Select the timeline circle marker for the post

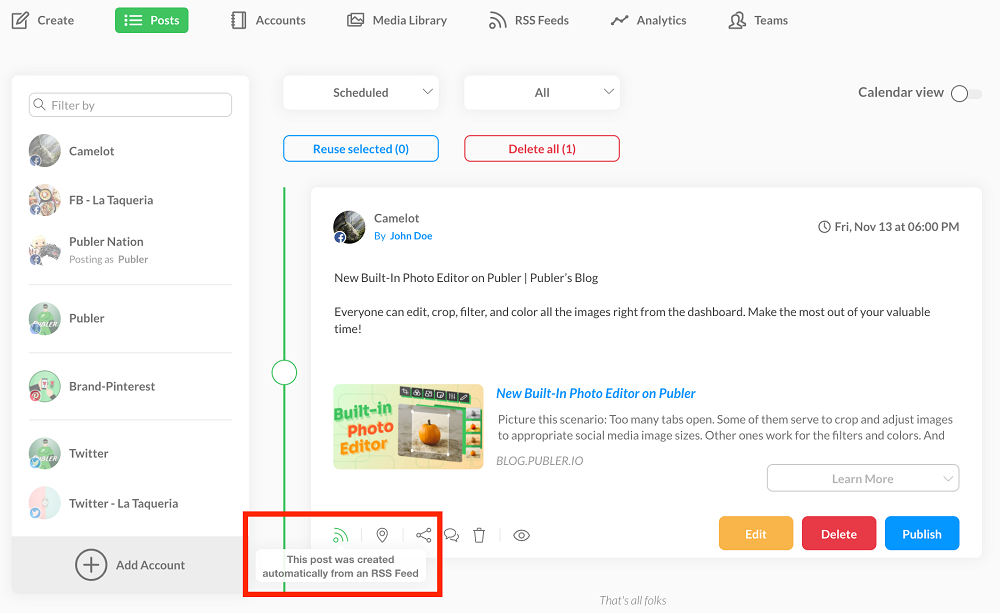point(285,373)
